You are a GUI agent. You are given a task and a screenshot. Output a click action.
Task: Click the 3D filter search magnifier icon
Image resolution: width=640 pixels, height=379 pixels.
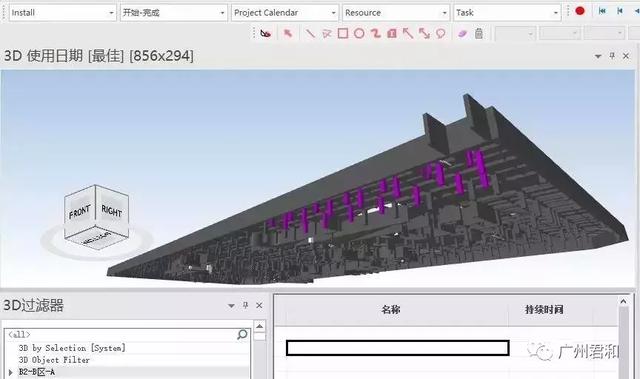pos(242,335)
